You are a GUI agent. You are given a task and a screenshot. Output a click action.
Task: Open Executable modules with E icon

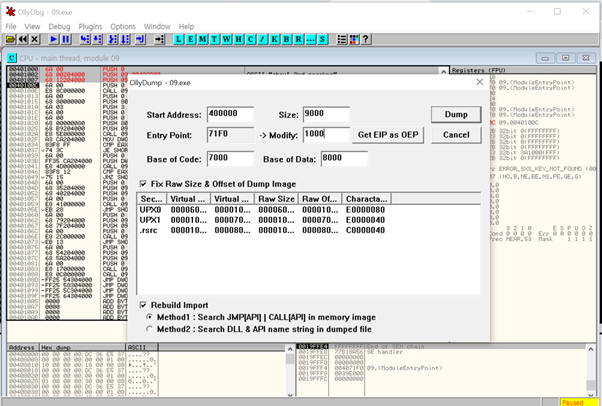click(190, 39)
